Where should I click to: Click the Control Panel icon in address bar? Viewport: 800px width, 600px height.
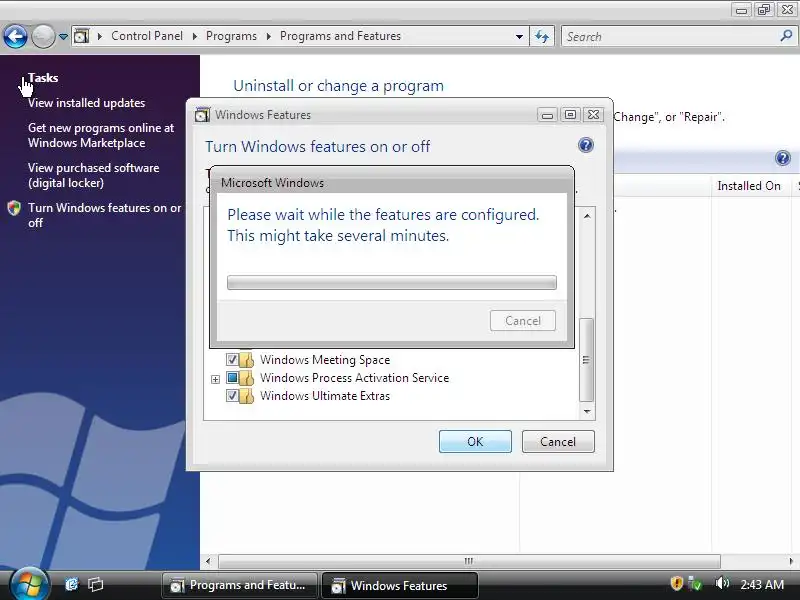point(82,36)
